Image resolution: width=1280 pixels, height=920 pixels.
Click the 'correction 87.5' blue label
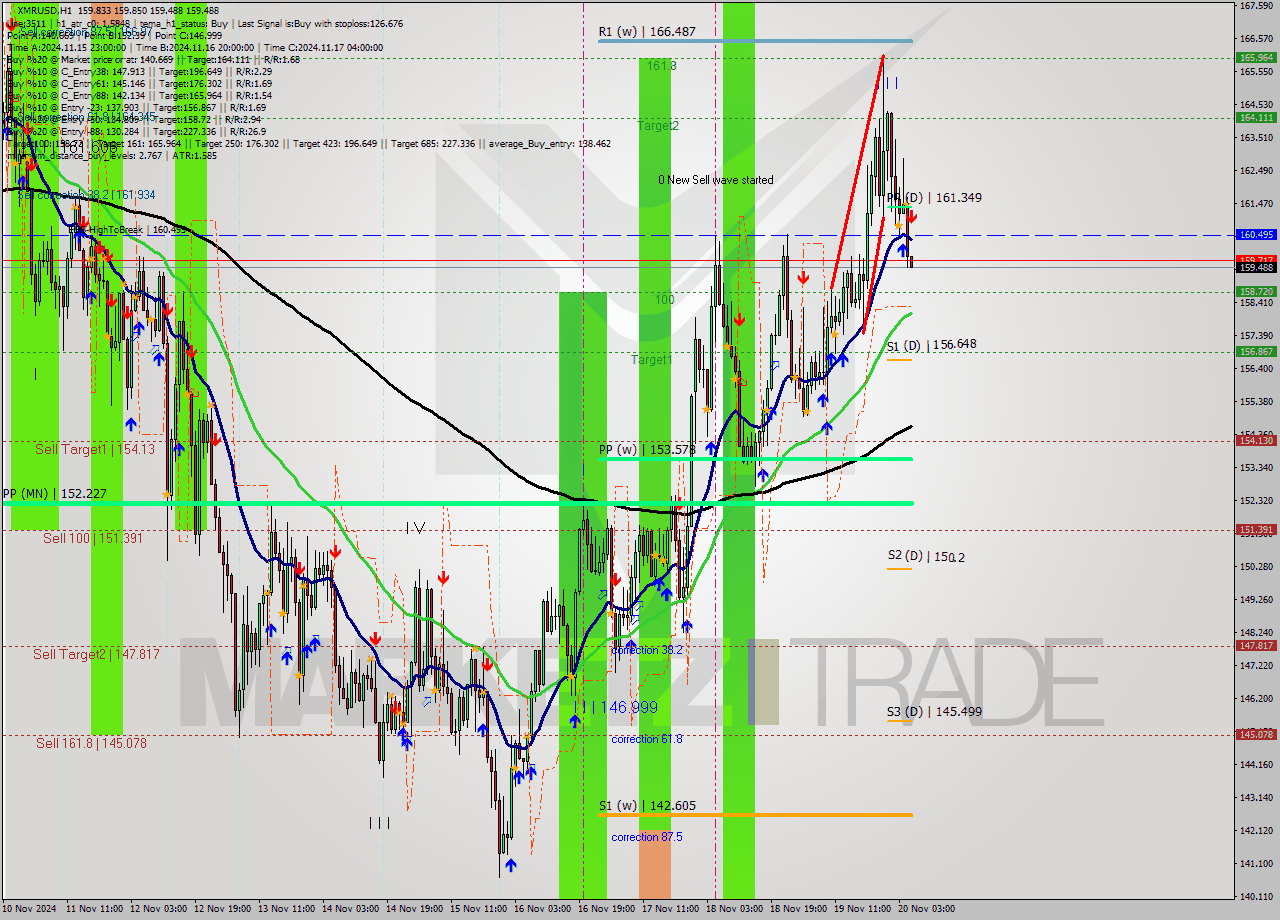pos(647,837)
